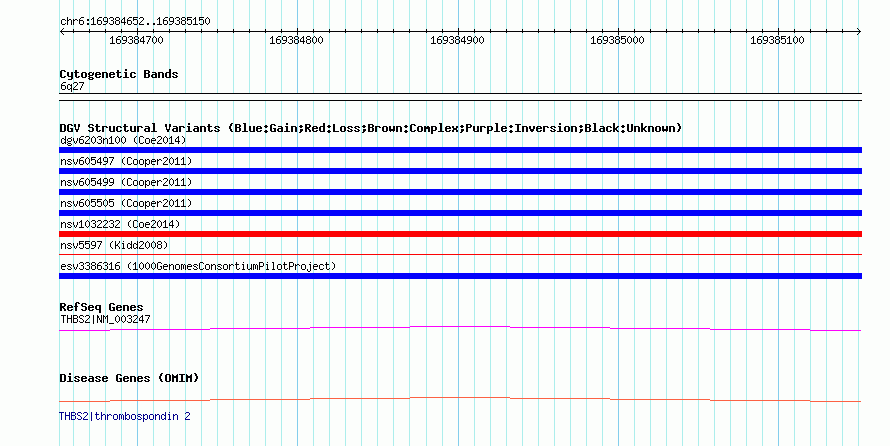Select the RefSeq Genes track title
Viewport: 890px width, 446px height.
click(102, 308)
